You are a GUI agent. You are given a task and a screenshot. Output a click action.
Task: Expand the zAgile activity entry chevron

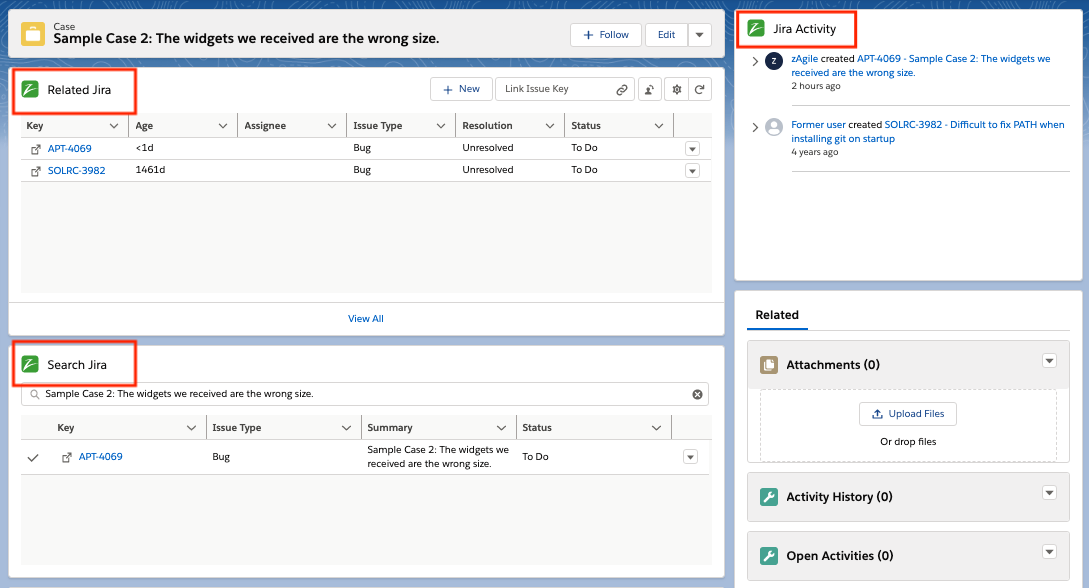(x=754, y=62)
